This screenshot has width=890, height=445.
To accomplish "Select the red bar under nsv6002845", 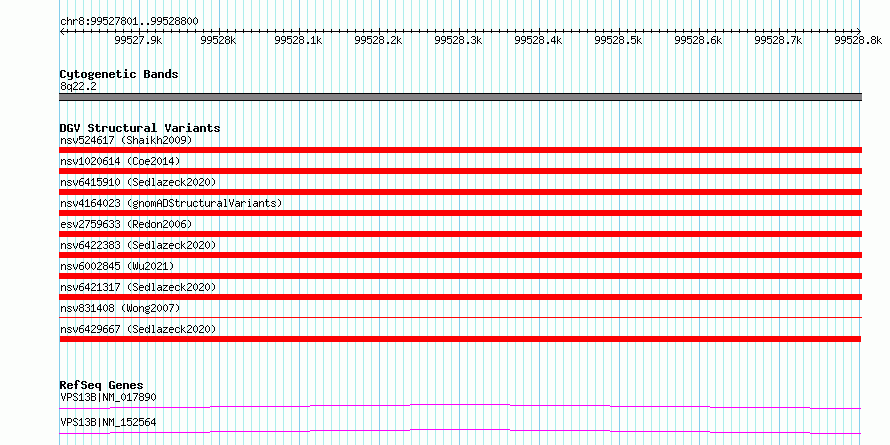I will (x=460, y=276).
